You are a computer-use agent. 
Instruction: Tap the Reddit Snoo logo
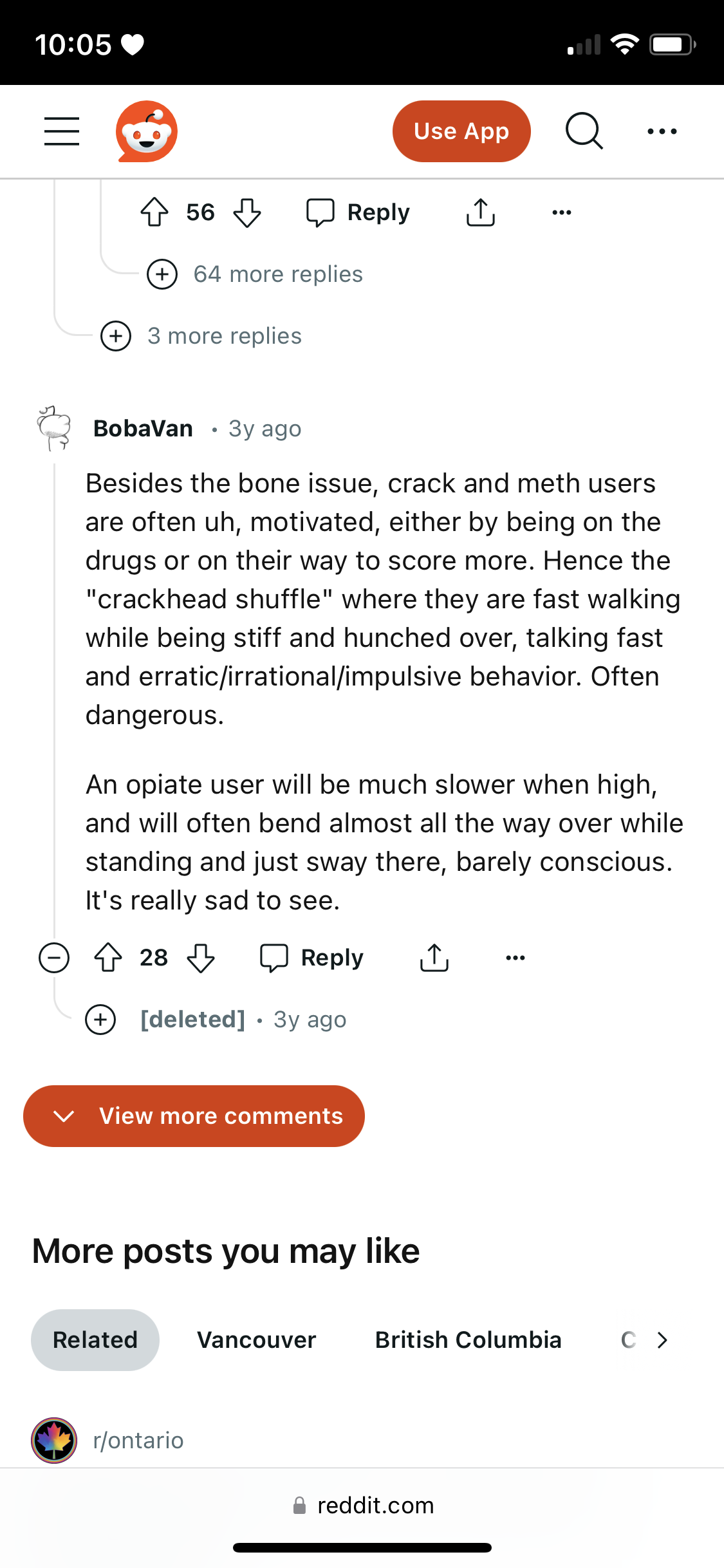click(147, 131)
